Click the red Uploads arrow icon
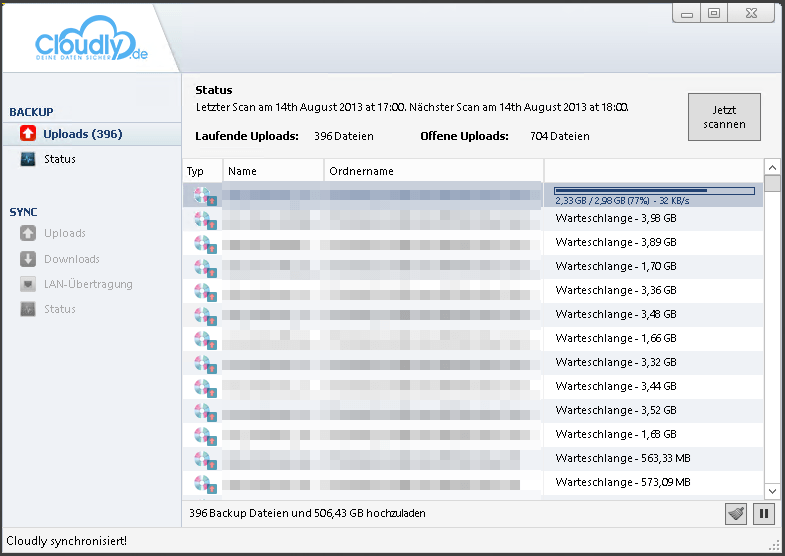 click(x=28, y=134)
